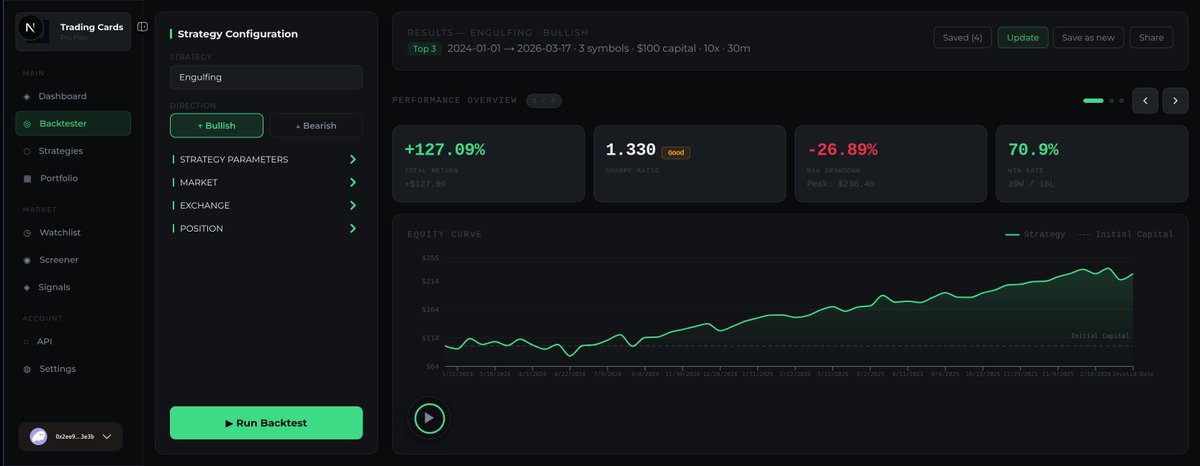
Task: Open the Signals page
Action: [x=73, y=287]
